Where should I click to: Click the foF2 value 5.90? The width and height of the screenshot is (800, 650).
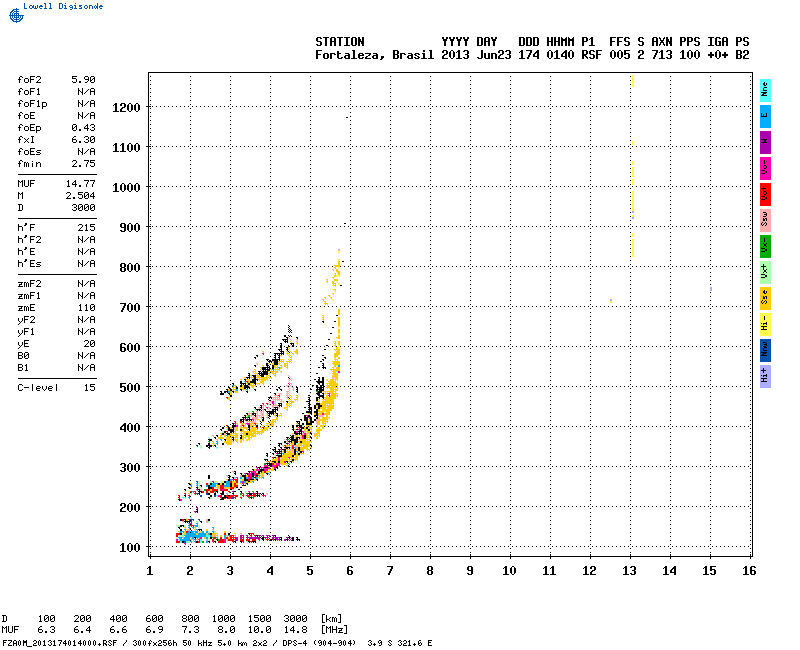coord(83,80)
